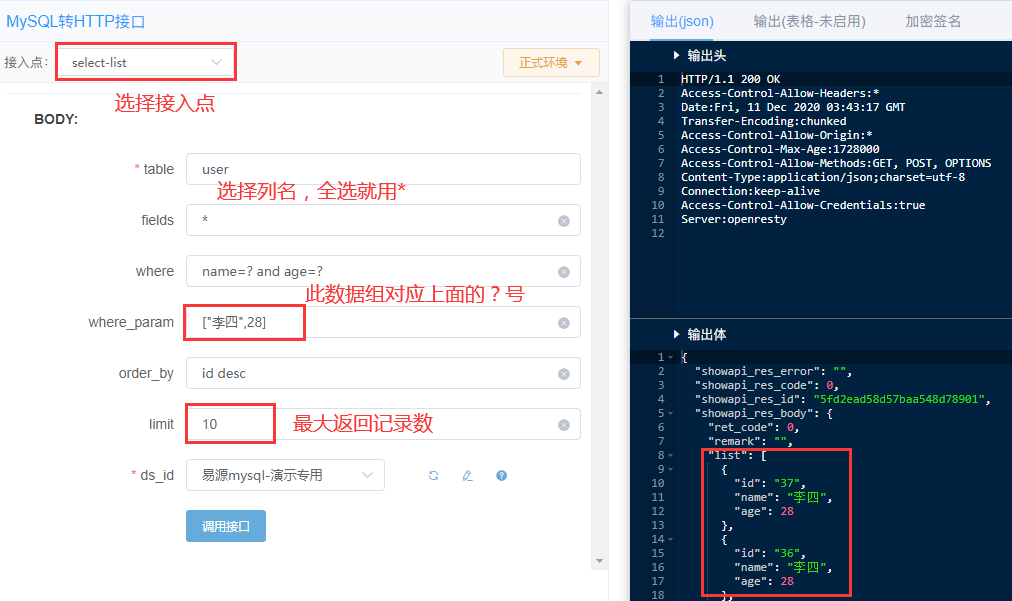Click the form scrollbar up arrow
1012x601 pixels.
(600, 92)
